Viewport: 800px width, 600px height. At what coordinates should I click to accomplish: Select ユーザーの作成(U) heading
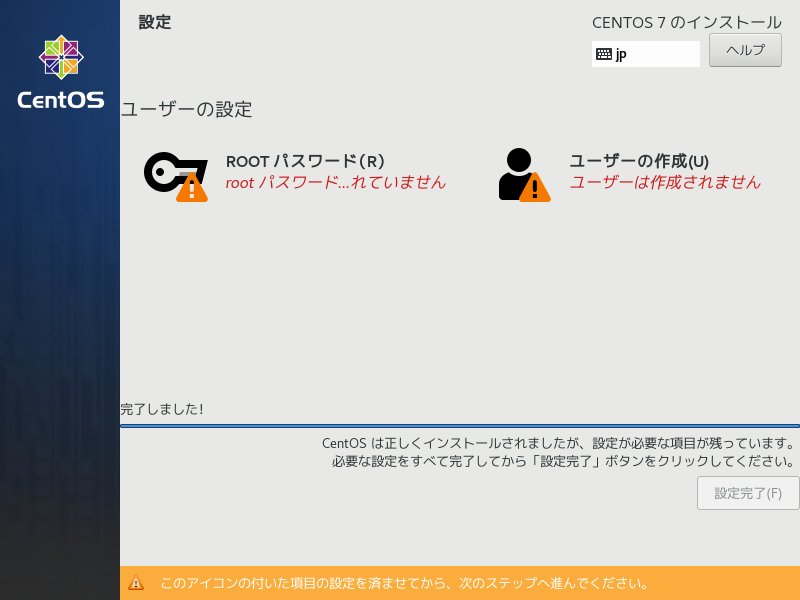coord(639,161)
